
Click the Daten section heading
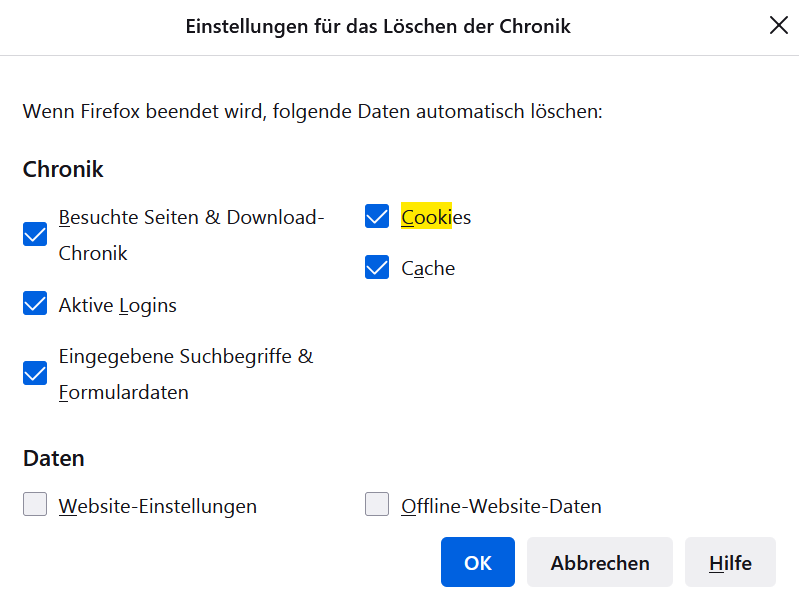click(54, 458)
